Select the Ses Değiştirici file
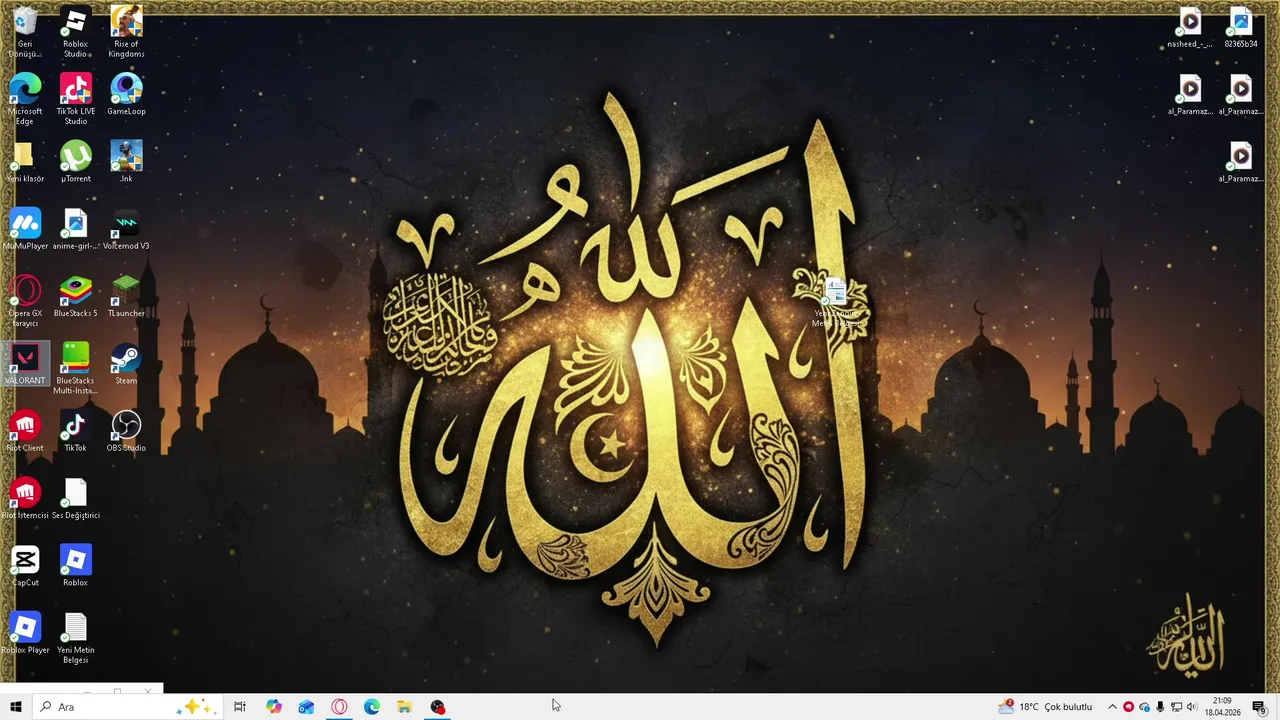The image size is (1280, 720). 75,498
